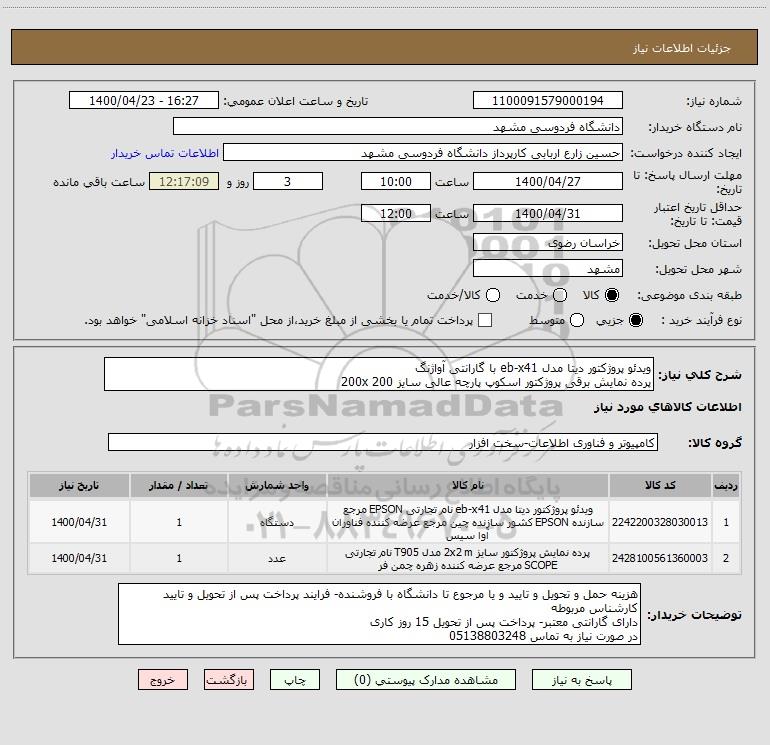Click the تاریخ نیاز column header
This screenshot has width=770, height=745.
coord(79,485)
